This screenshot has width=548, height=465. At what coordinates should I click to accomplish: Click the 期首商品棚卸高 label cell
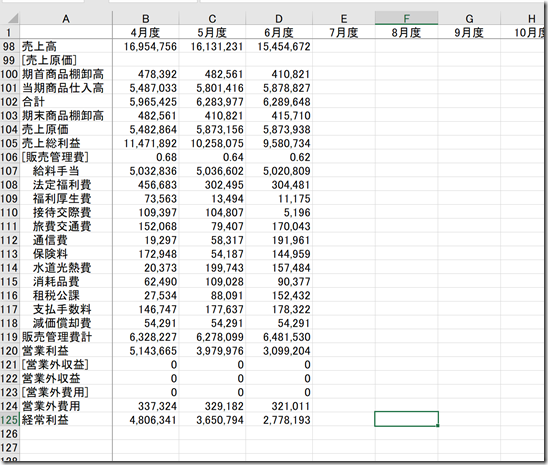tap(66, 74)
